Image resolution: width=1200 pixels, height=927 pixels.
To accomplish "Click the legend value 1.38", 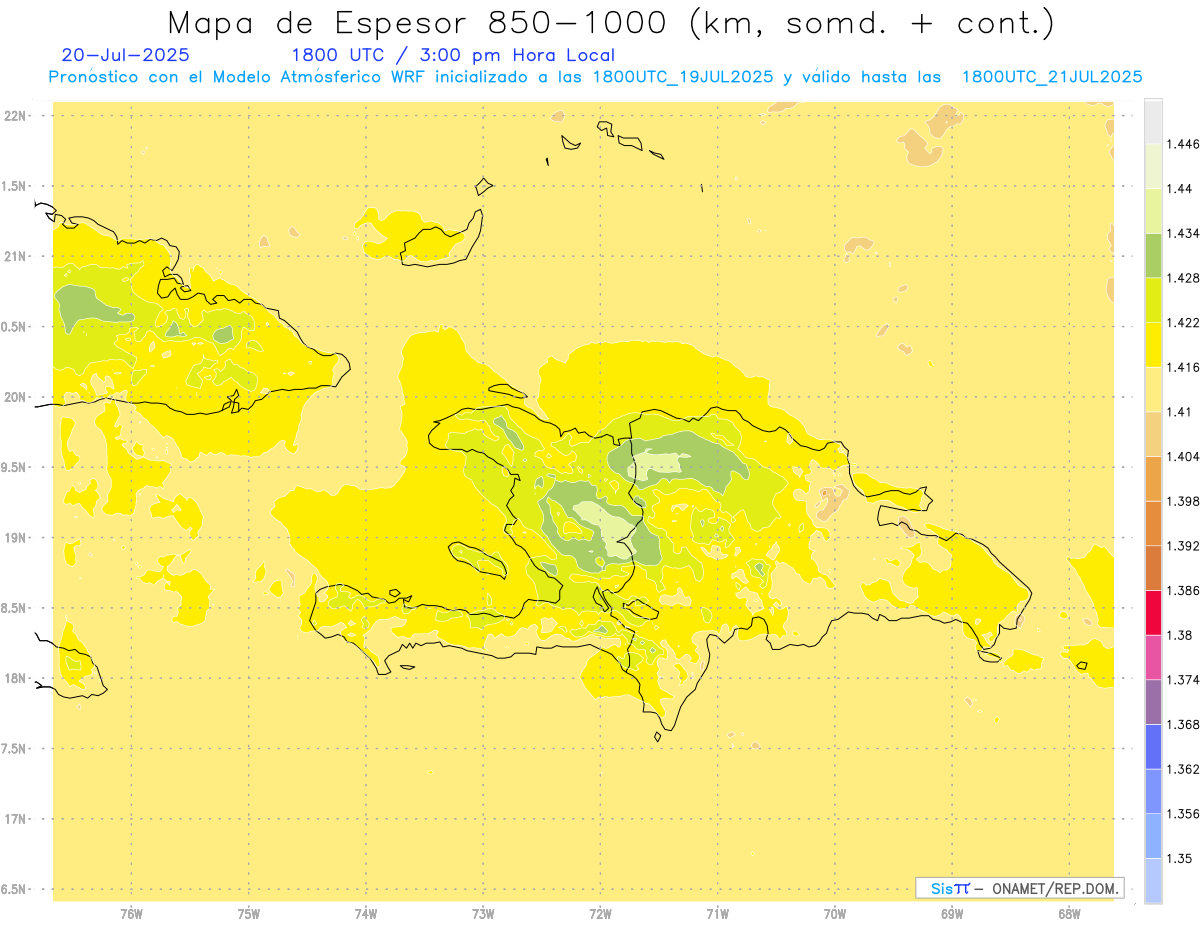I will tap(1180, 635).
